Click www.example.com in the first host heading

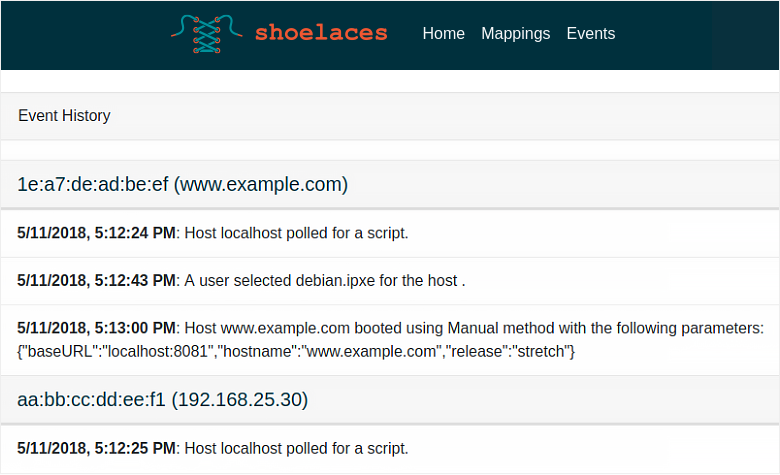pos(260,184)
